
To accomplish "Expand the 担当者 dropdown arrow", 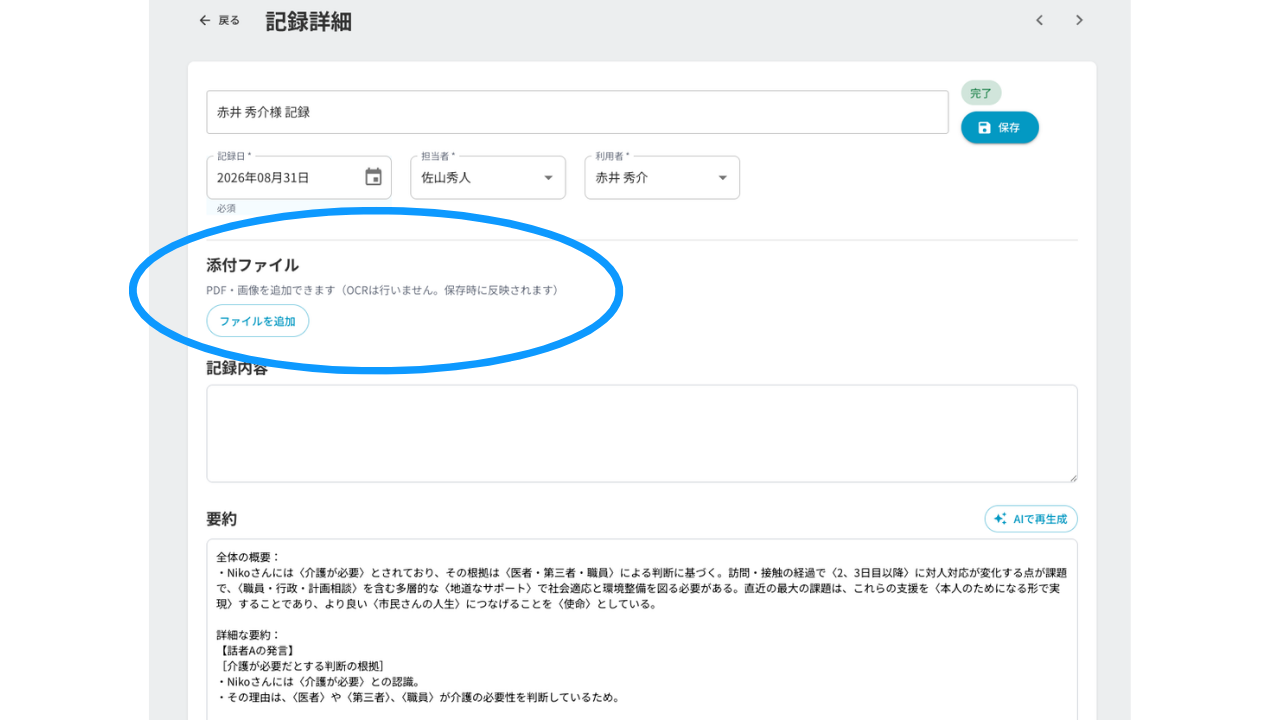I will pyautogui.click(x=548, y=178).
